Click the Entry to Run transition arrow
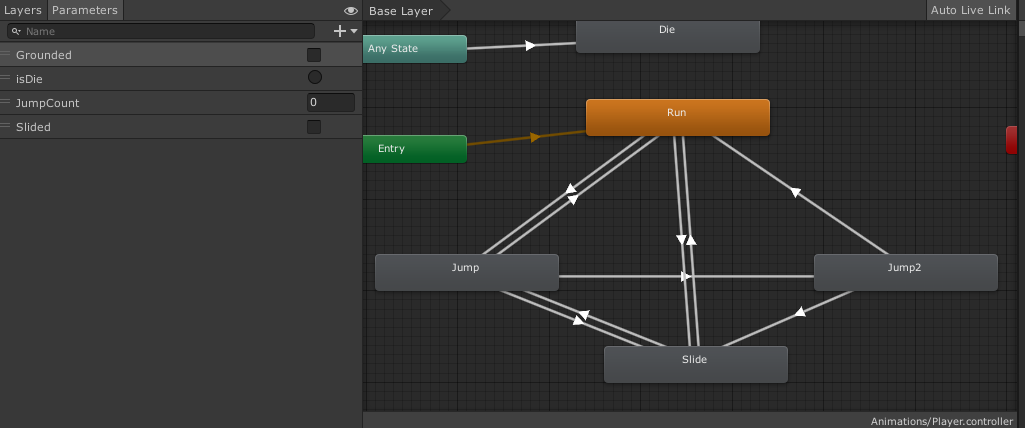The image size is (1025, 428). (535, 137)
